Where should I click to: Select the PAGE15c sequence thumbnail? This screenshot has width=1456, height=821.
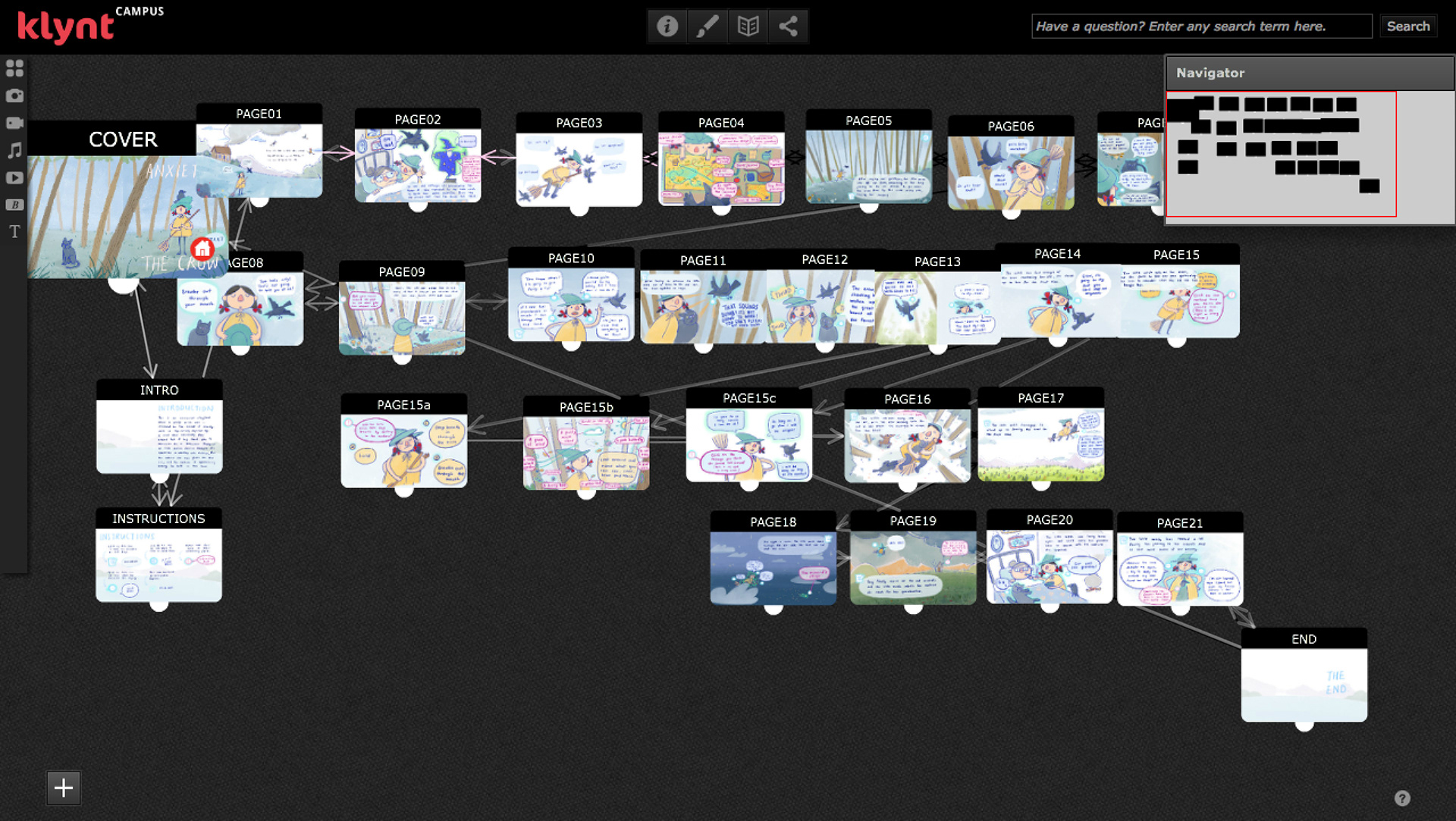point(749,445)
